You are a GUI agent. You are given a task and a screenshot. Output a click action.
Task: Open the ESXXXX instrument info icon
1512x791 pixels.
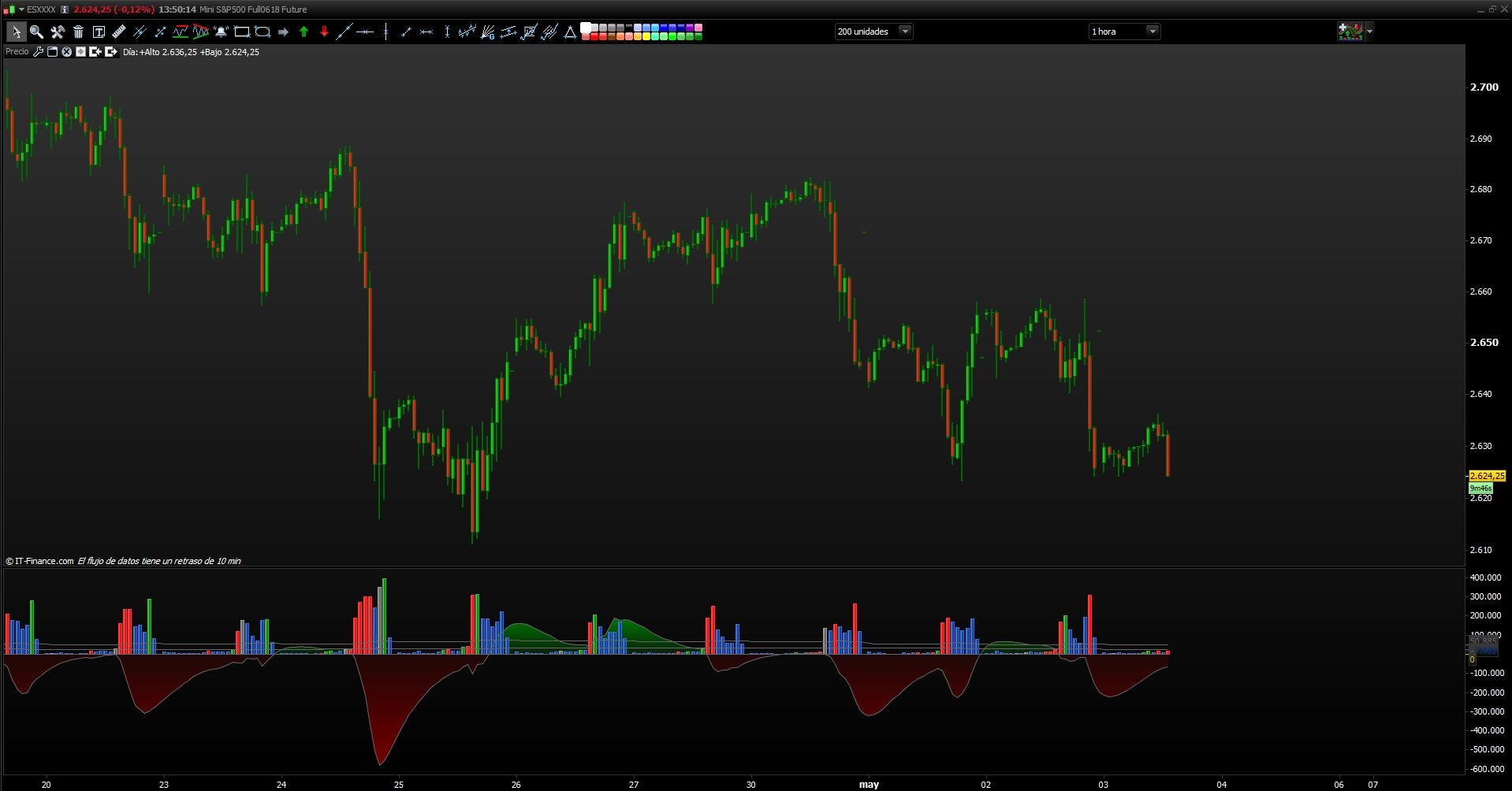coord(65,9)
